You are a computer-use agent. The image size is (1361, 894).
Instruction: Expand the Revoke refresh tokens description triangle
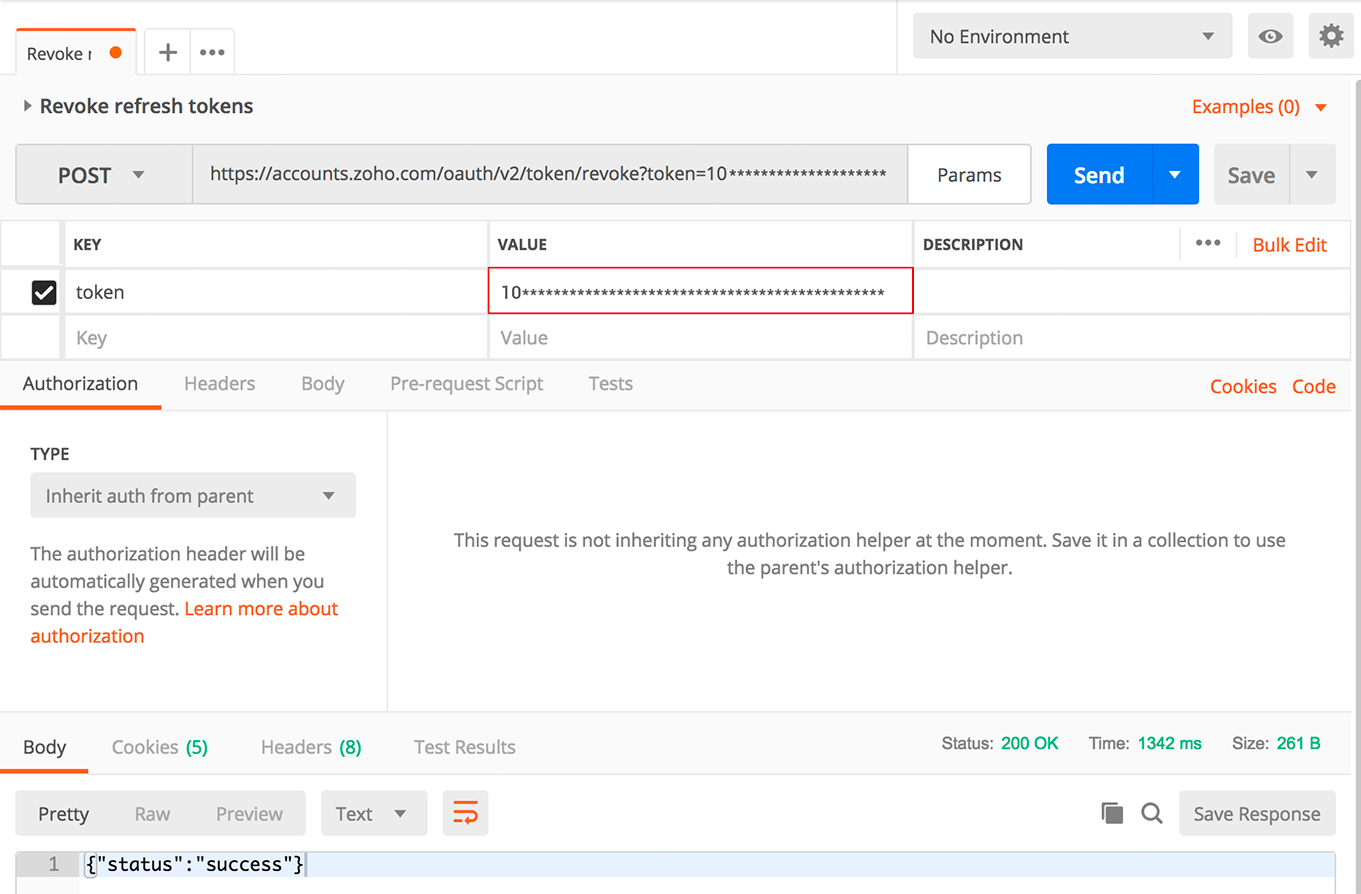click(28, 106)
